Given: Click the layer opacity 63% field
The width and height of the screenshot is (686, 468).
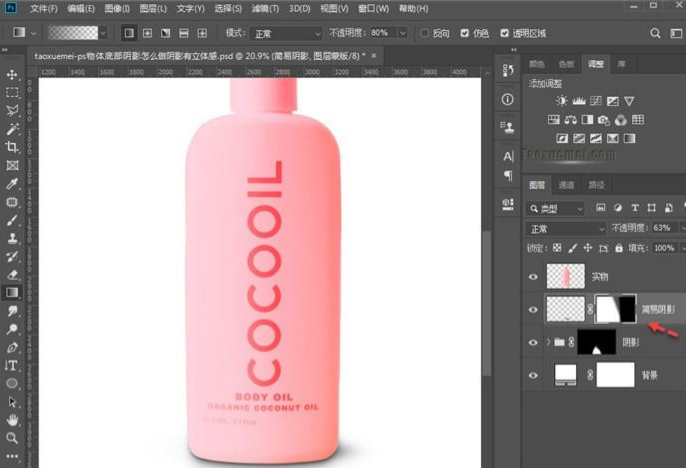Looking at the screenshot, I should click(x=664, y=228).
